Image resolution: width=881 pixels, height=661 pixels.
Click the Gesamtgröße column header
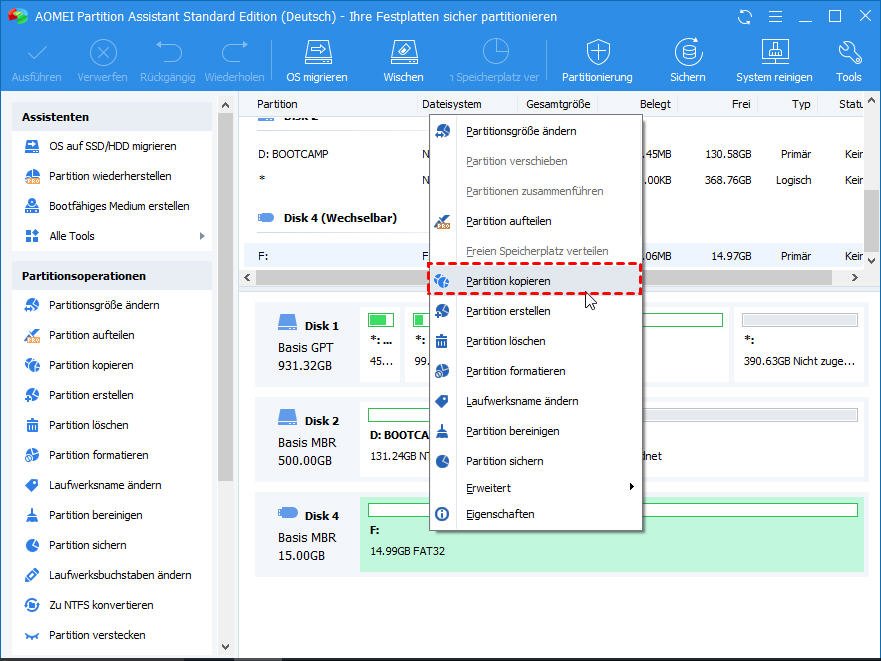558,104
